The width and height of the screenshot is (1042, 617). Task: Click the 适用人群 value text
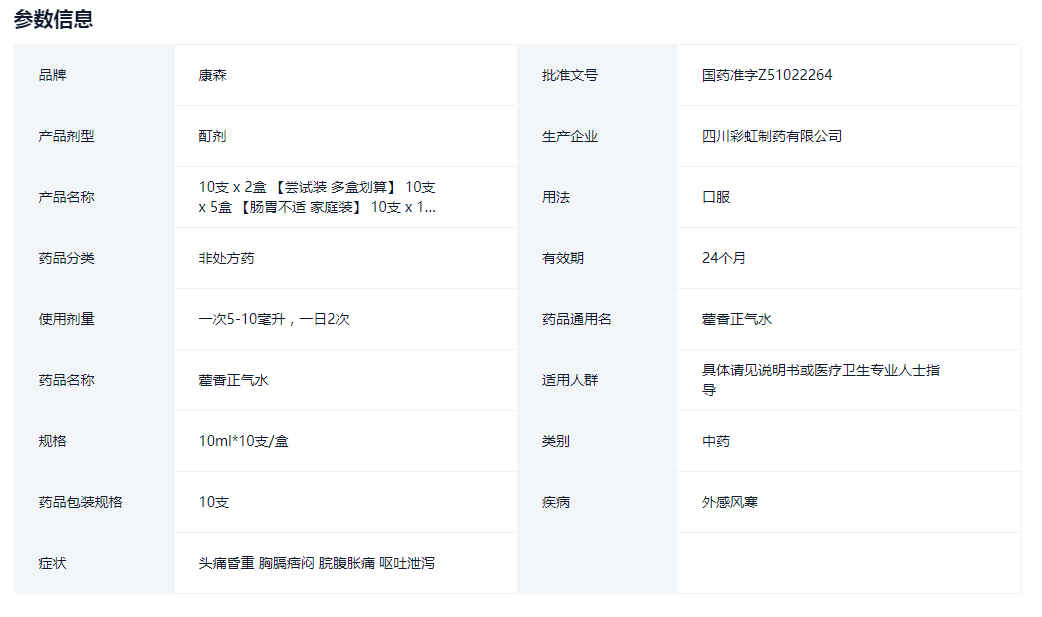[820, 380]
